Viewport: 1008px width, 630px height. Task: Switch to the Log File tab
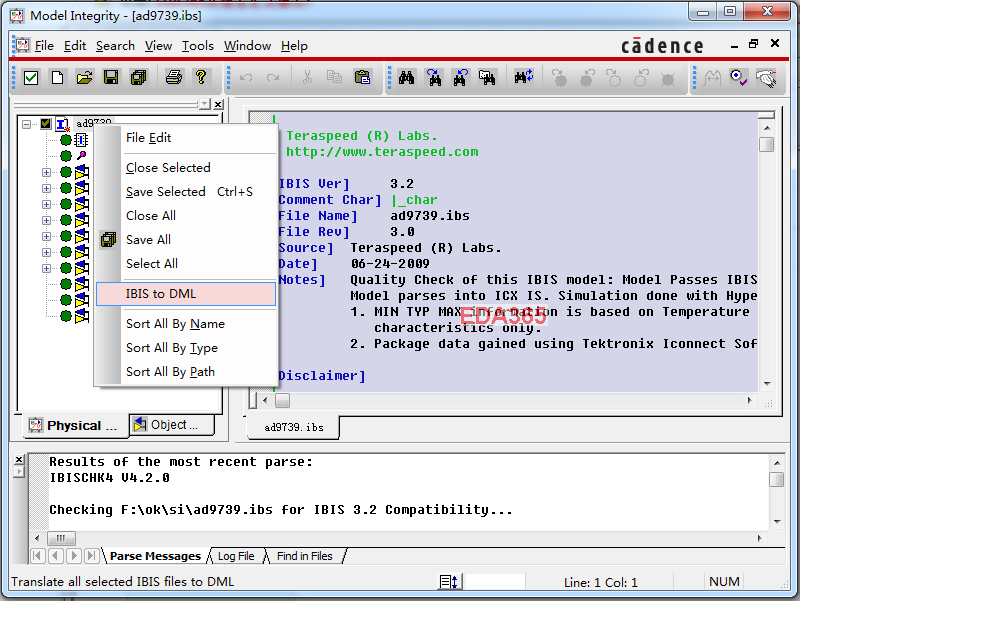(x=236, y=556)
